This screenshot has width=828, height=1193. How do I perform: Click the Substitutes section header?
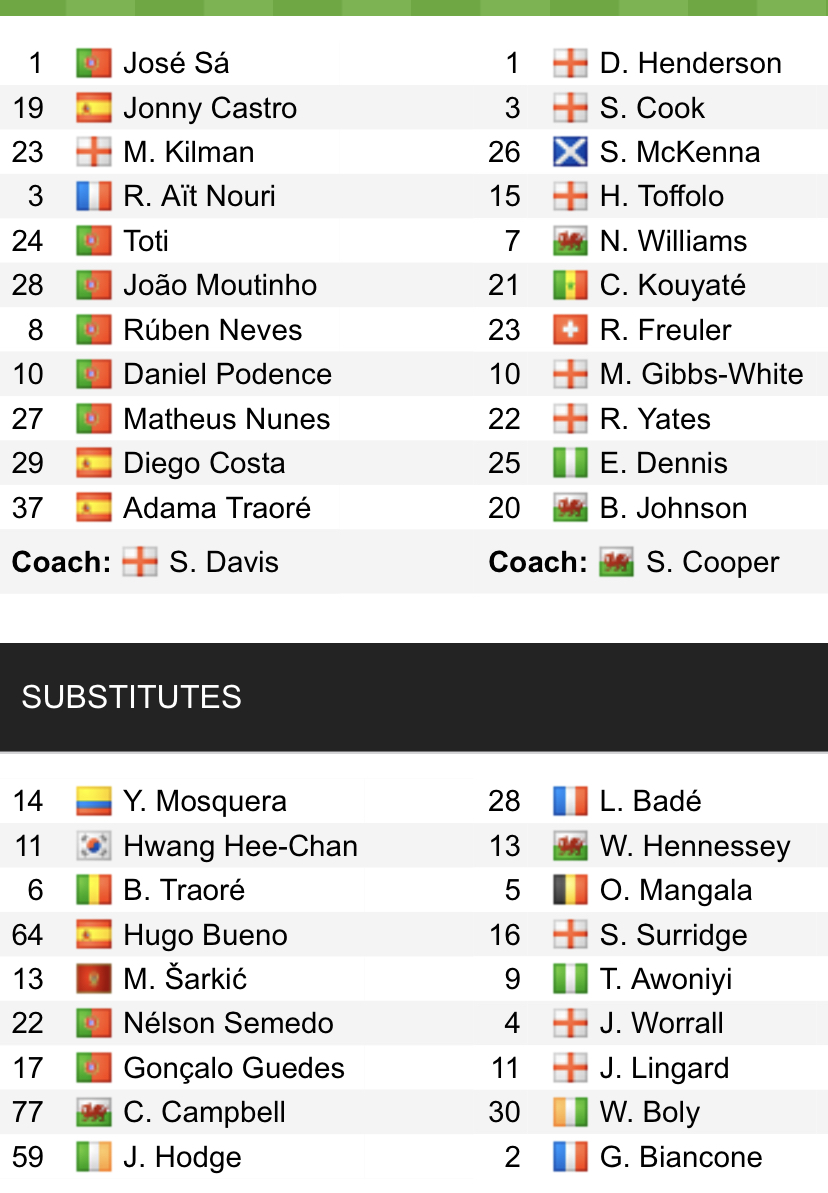(414, 697)
